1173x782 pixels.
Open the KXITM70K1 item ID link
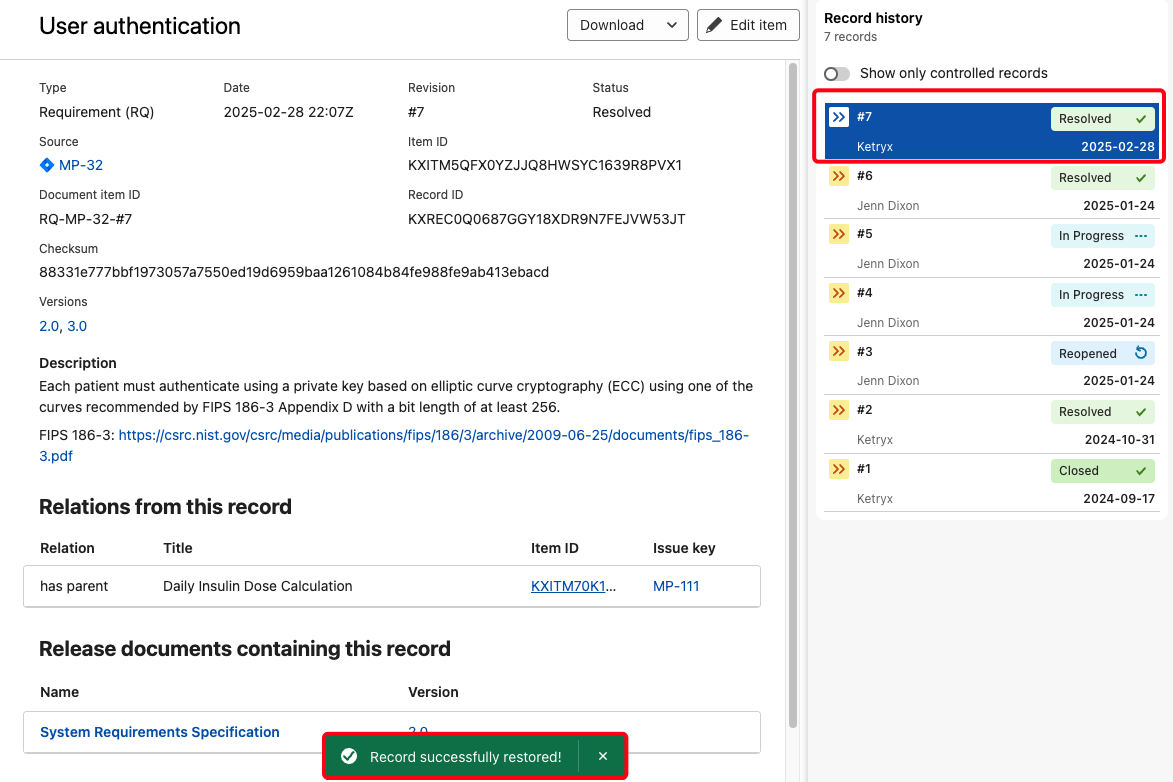pos(569,586)
